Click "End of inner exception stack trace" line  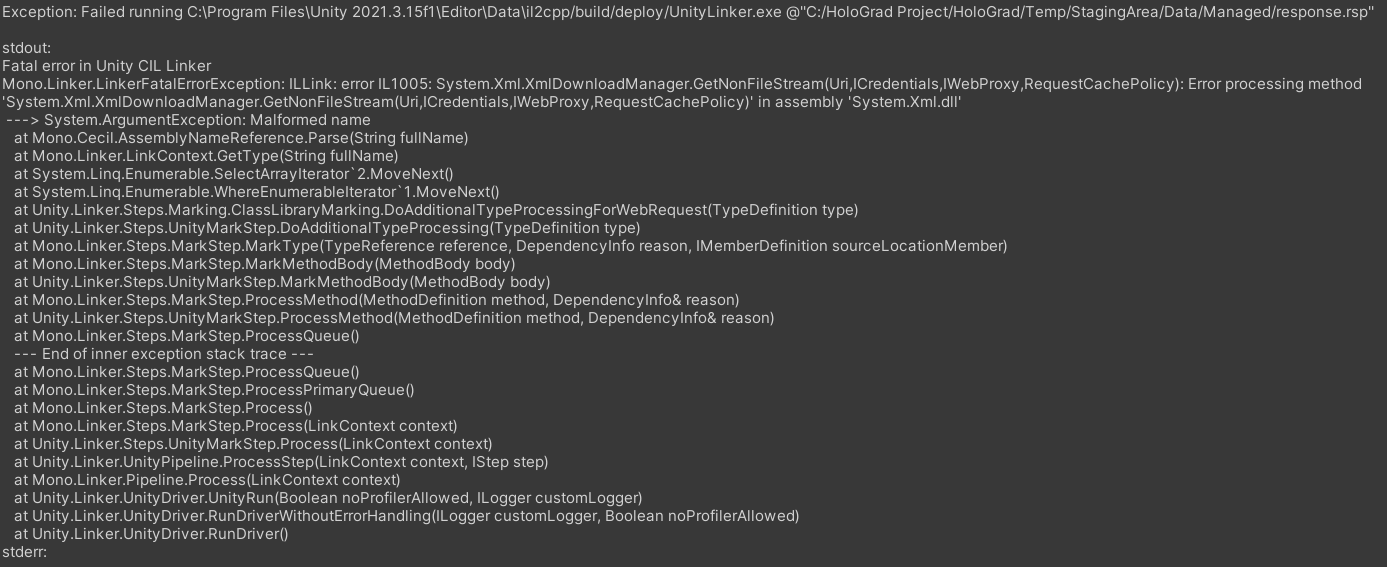coord(164,354)
